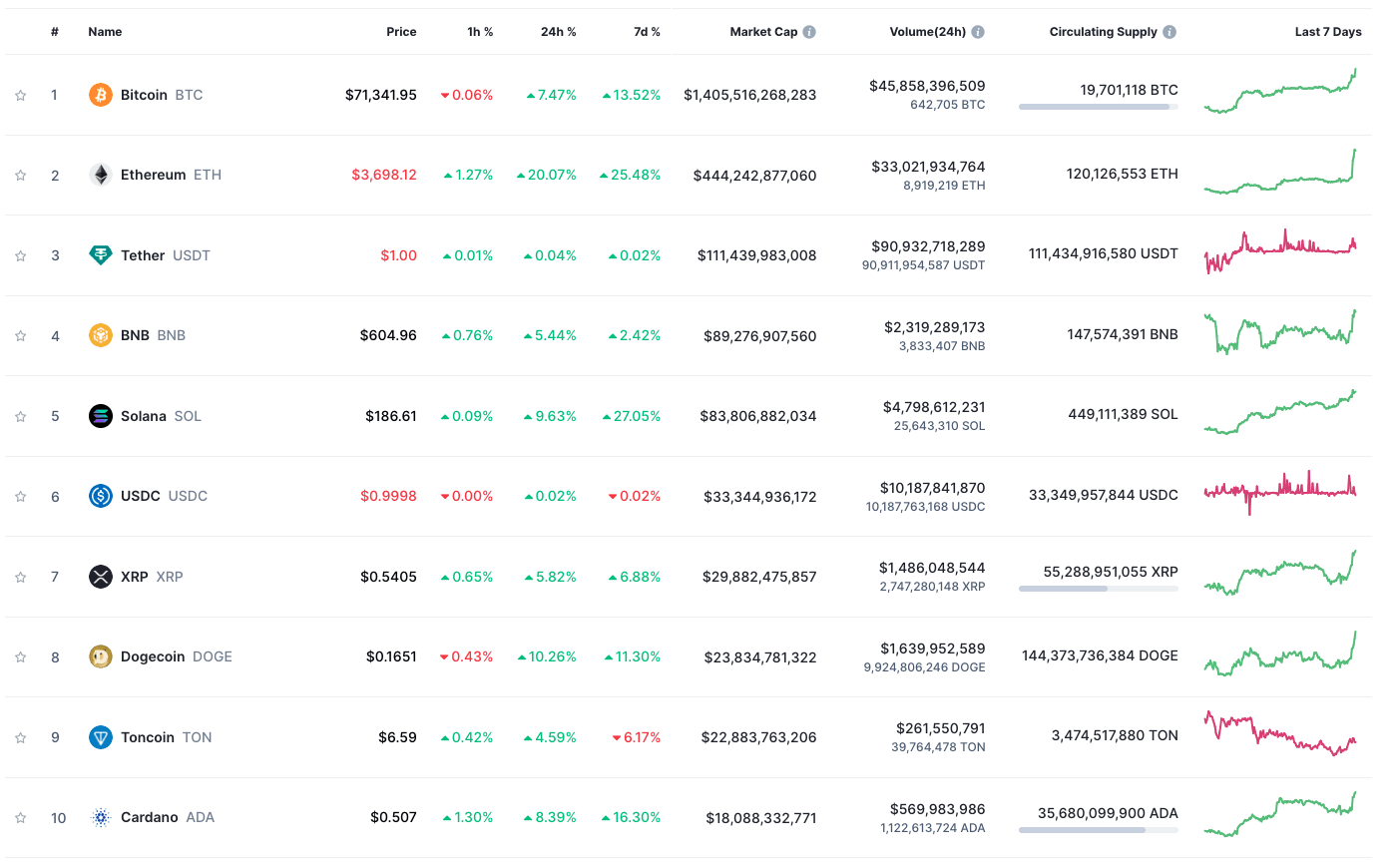This screenshot has height=865, width=1400.
Task: Favorite Cardano with its star icon
Action: [20, 818]
